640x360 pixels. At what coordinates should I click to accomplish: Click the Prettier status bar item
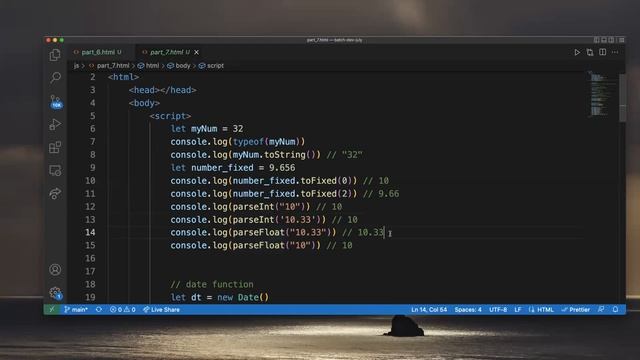pyautogui.click(x=576, y=309)
